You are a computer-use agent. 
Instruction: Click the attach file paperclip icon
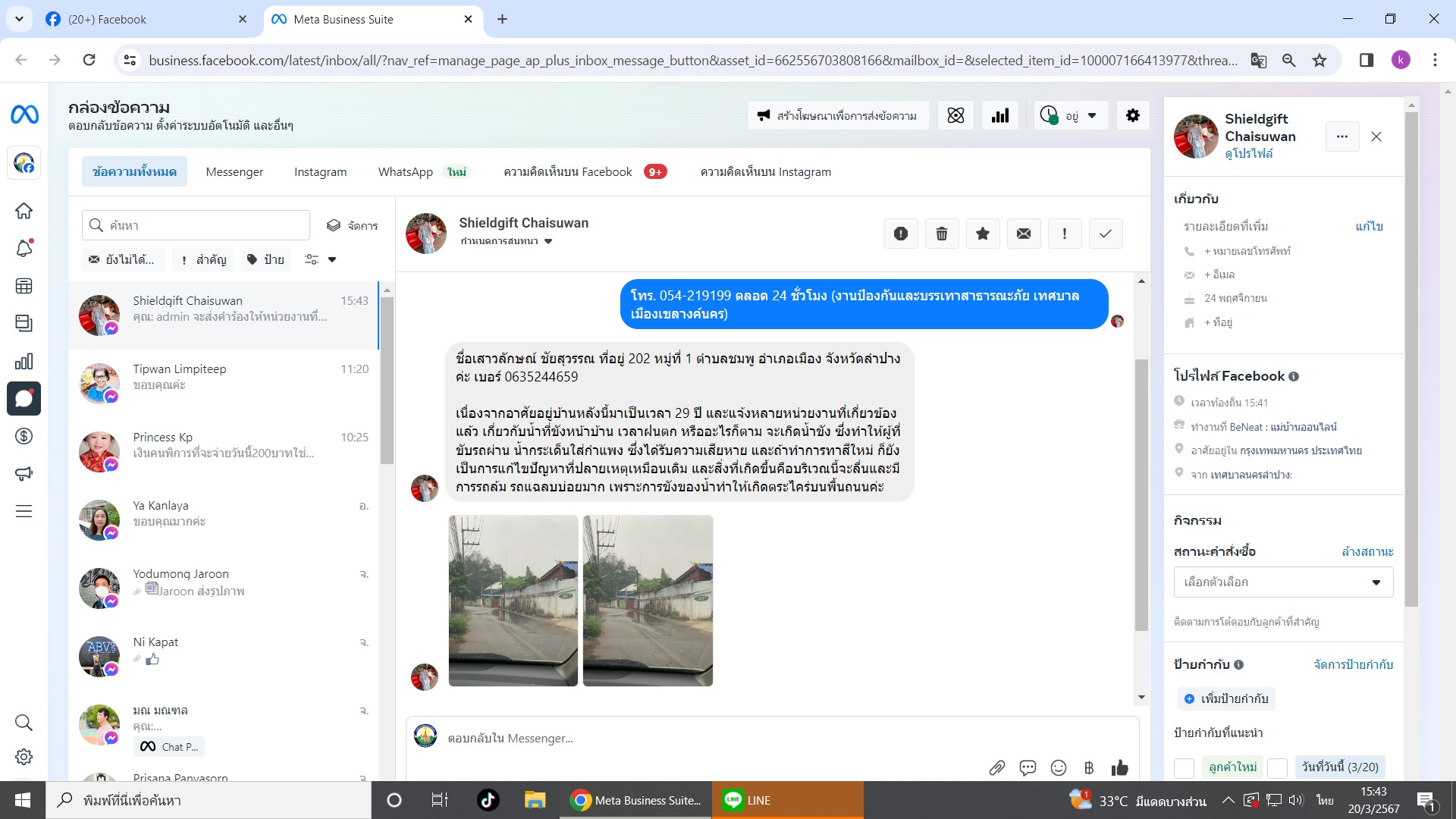[x=996, y=767]
